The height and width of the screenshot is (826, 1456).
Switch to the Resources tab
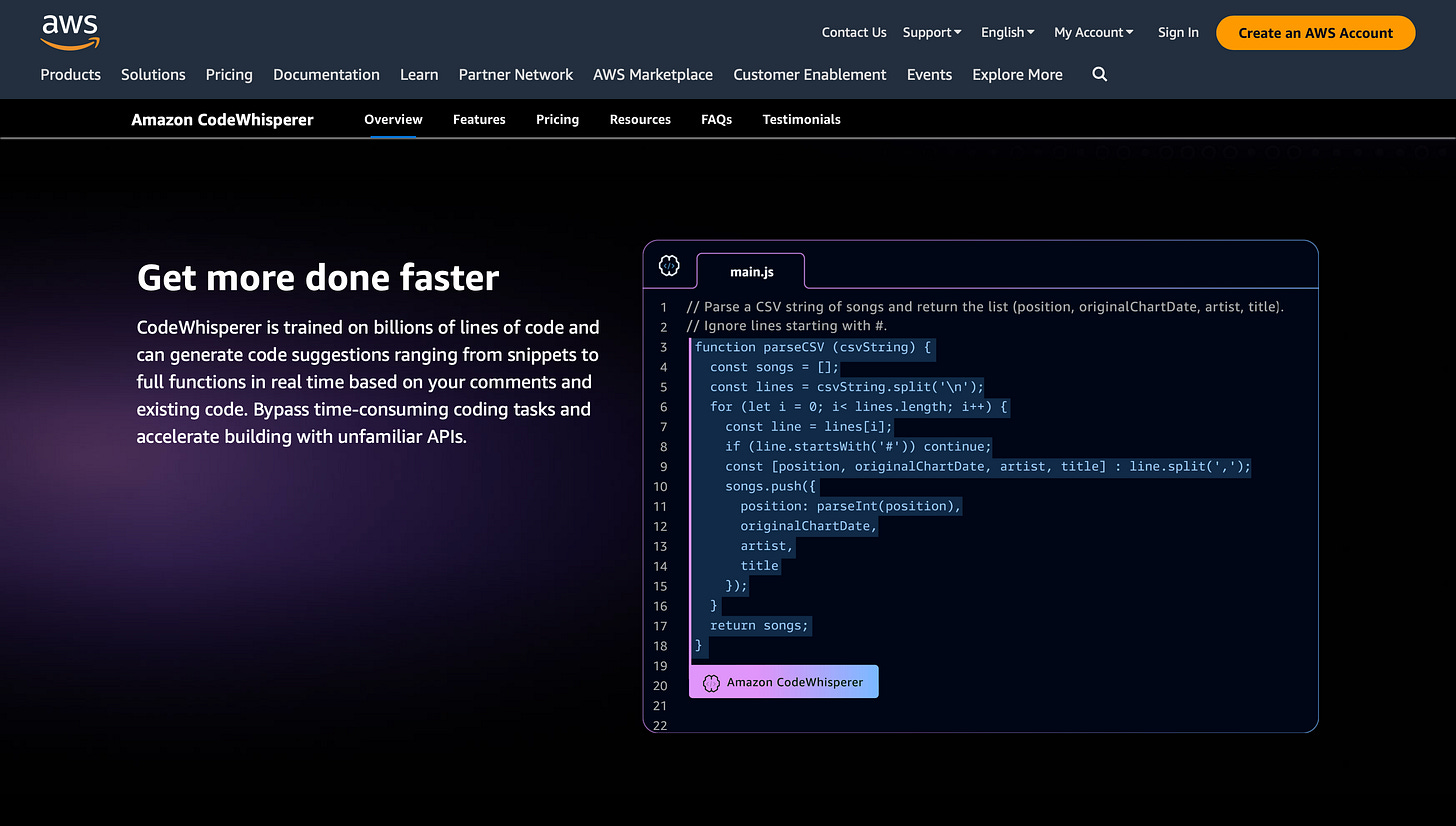[x=640, y=119]
